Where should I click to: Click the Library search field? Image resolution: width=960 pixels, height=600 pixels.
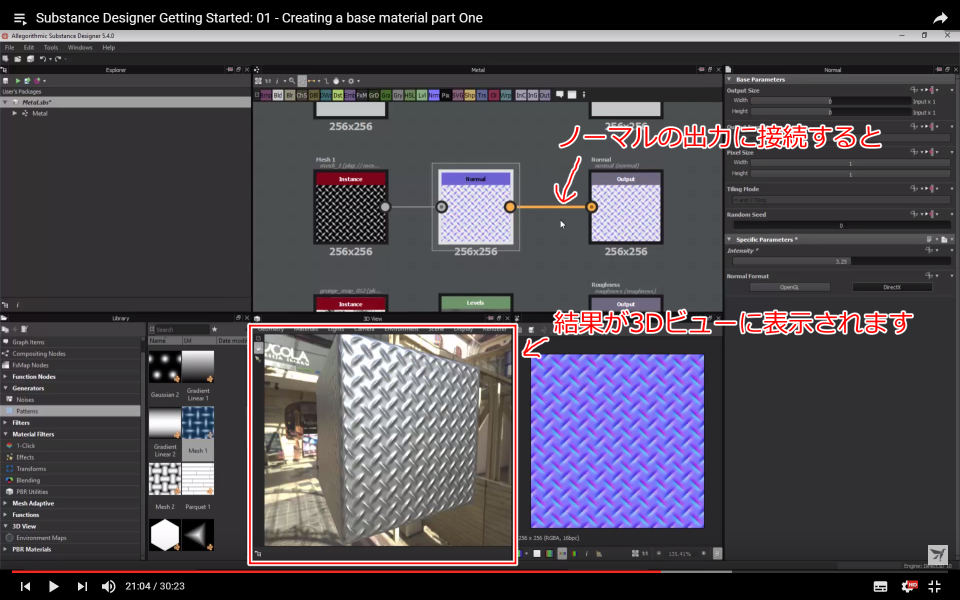click(x=182, y=329)
